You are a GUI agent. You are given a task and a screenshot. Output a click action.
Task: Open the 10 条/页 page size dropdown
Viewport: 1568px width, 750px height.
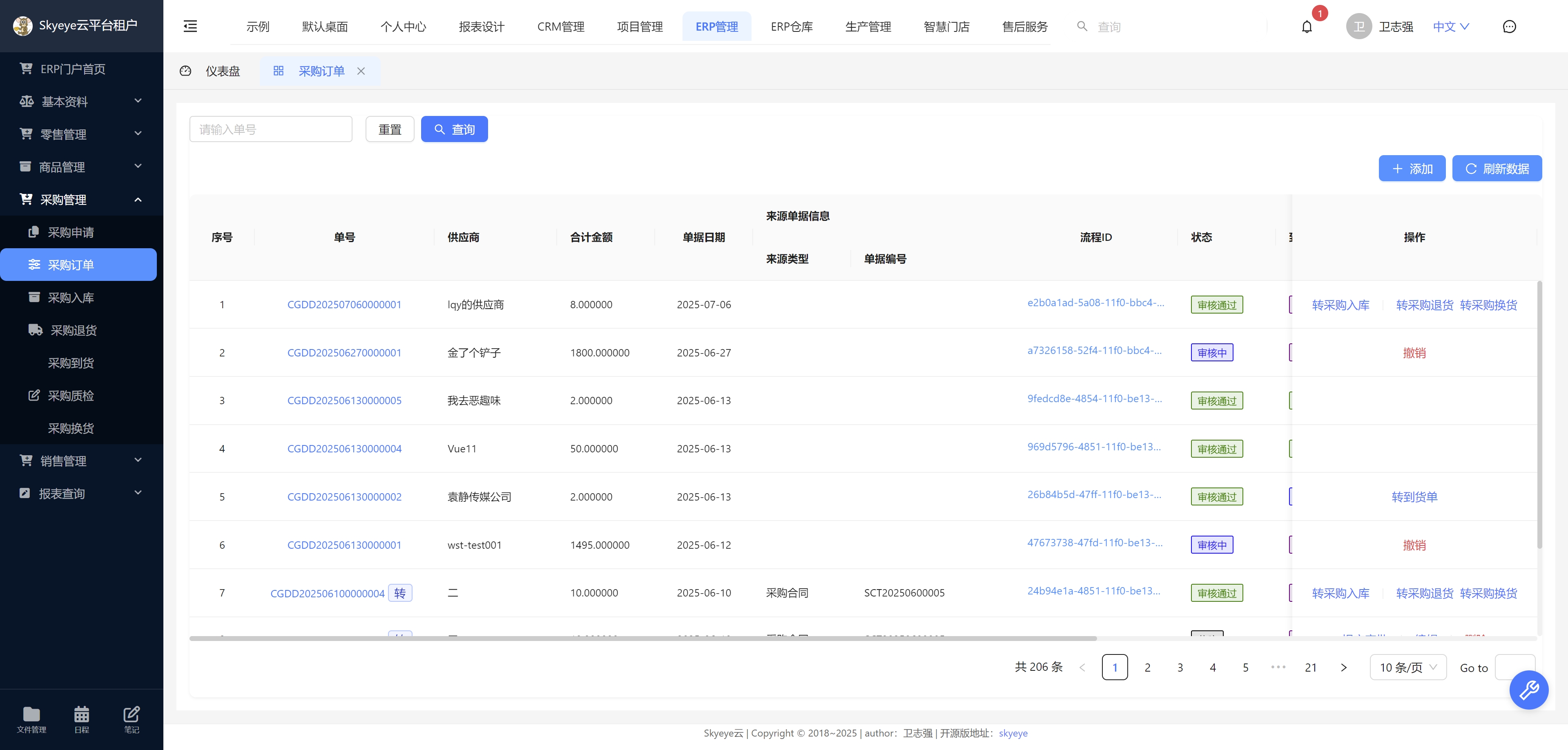[x=1408, y=667]
